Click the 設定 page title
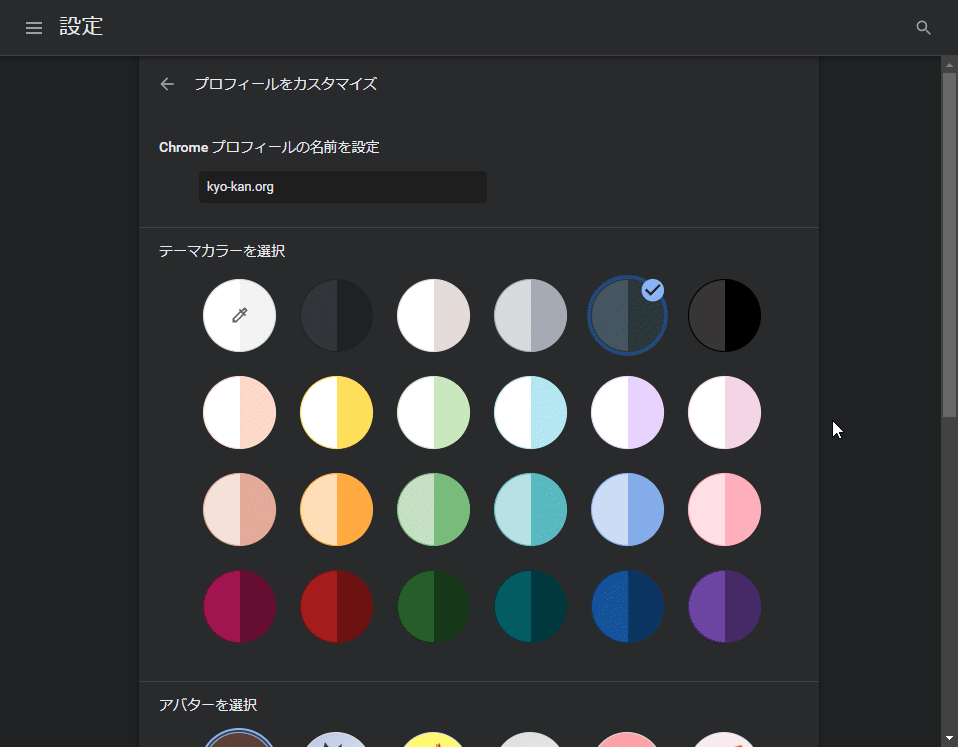The image size is (958, 747). (x=81, y=27)
